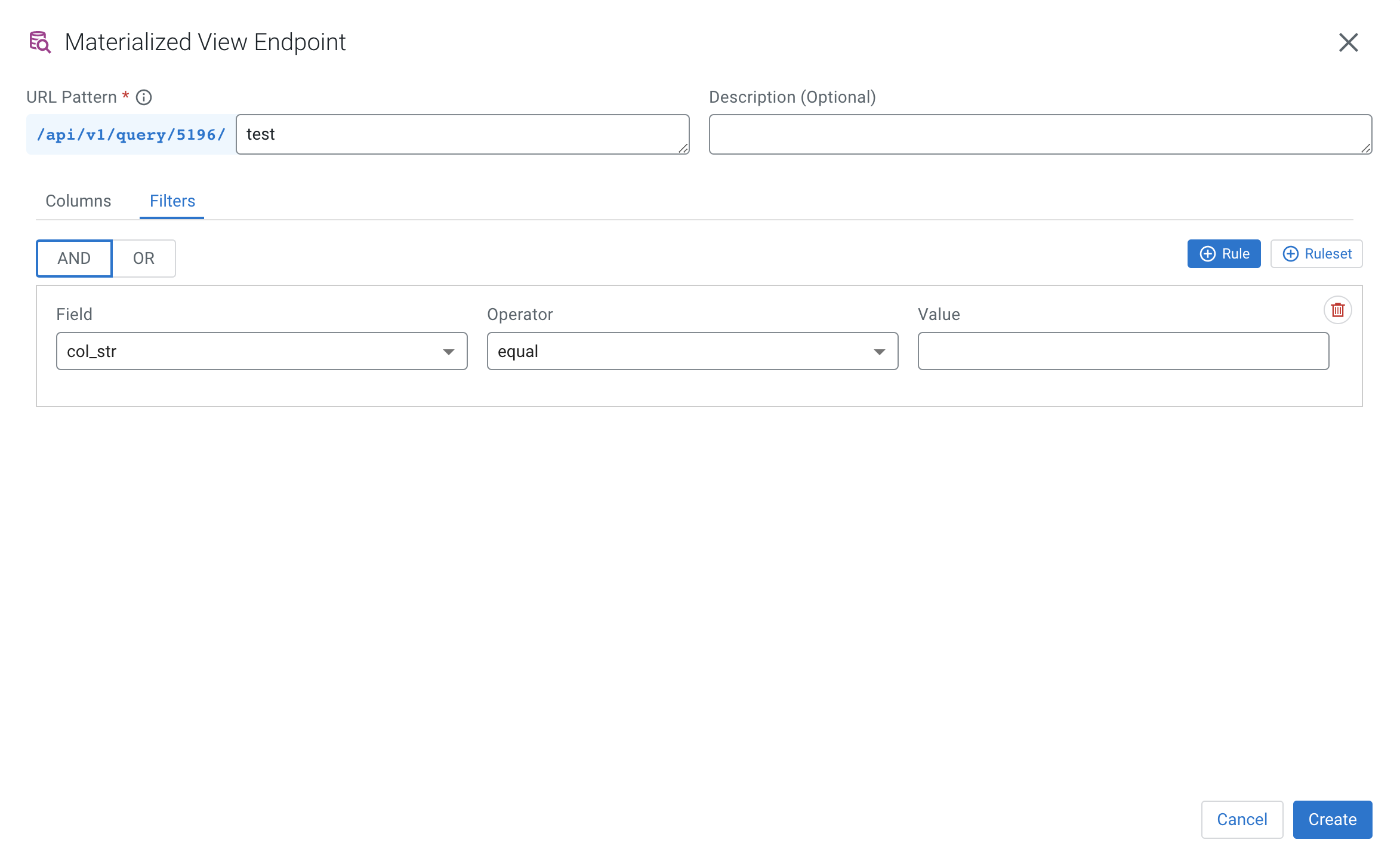This screenshot has width=1400, height=849.
Task: Close the Materialized View Endpoint dialog
Action: coord(1348,42)
